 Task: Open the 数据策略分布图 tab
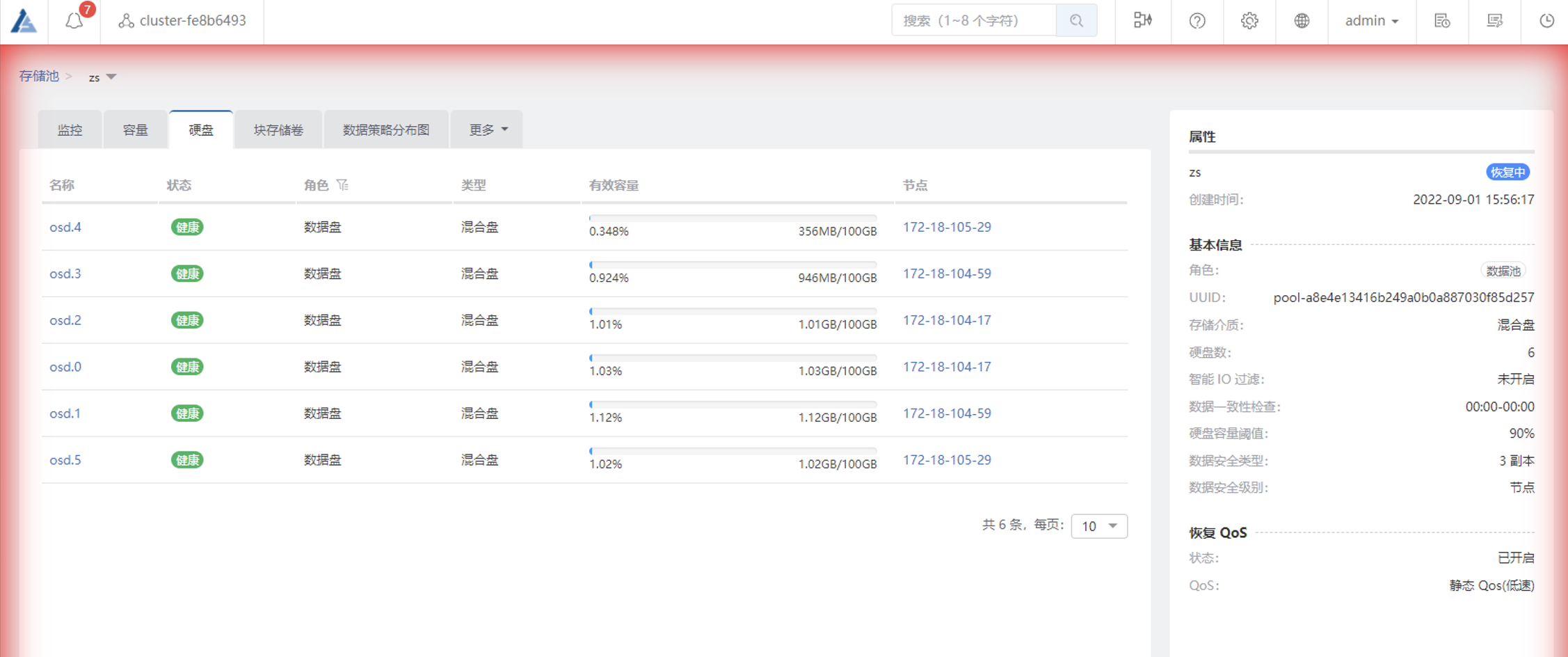point(386,130)
